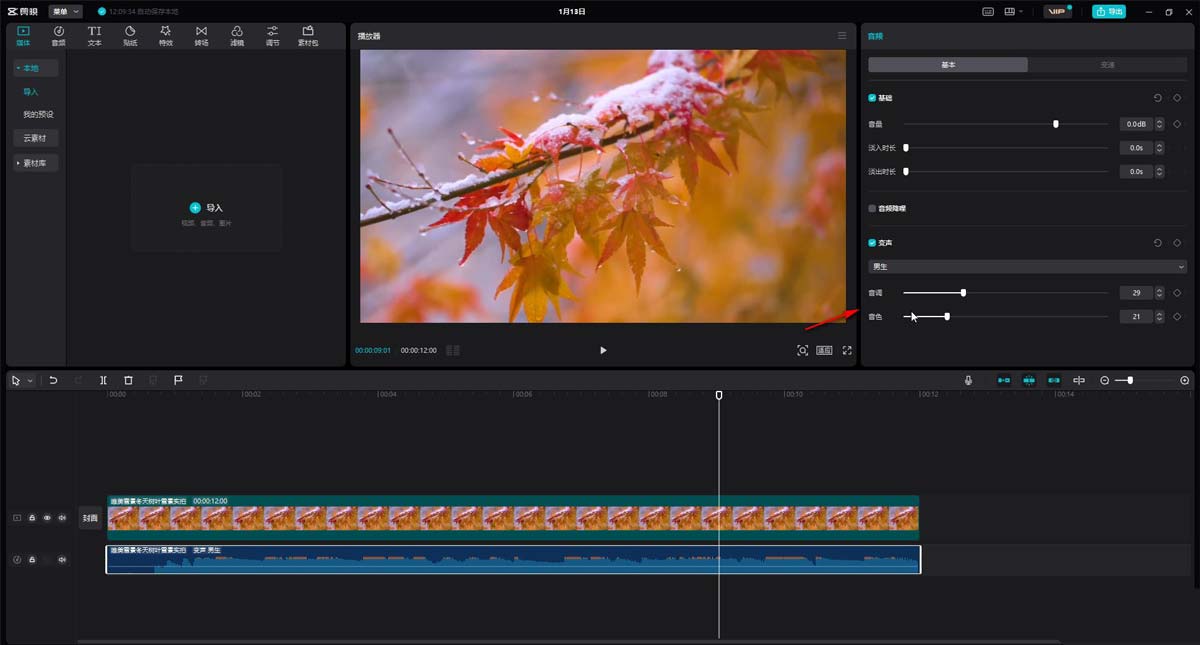Open the 菜单 dropdown in the title bar
This screenshot has width=1200, height=645.
(66, 11)
